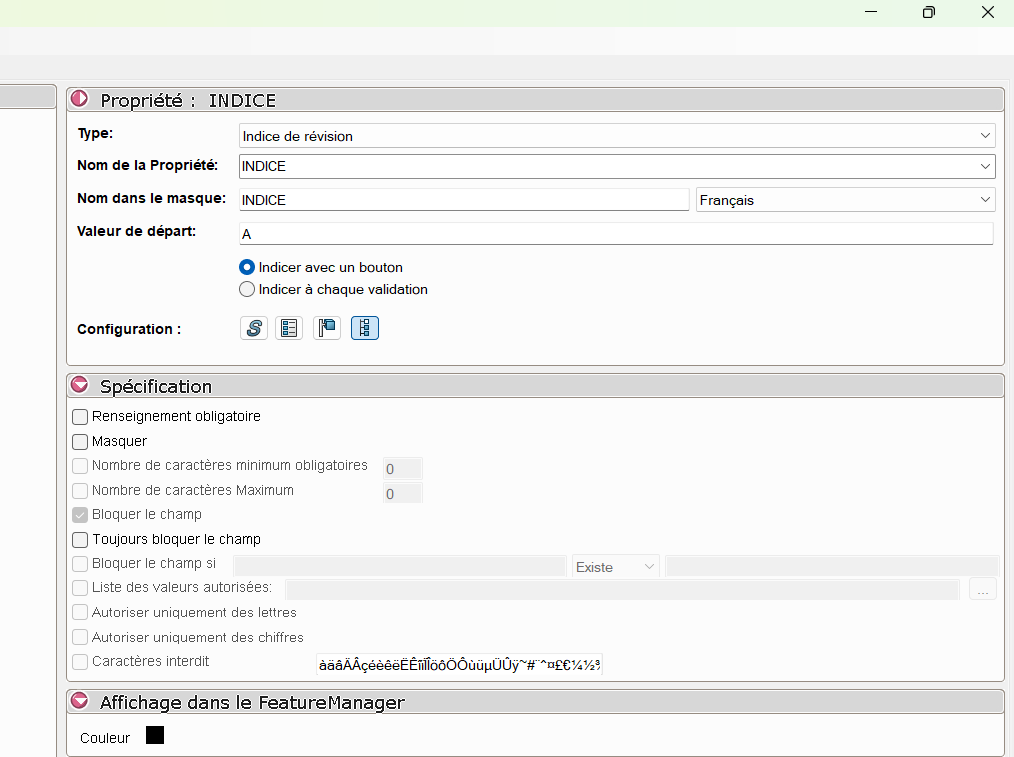This screenshot has width=1014, height=757.
Task: Check Liste des valeurs autorisées
Action: coord(80,588)
